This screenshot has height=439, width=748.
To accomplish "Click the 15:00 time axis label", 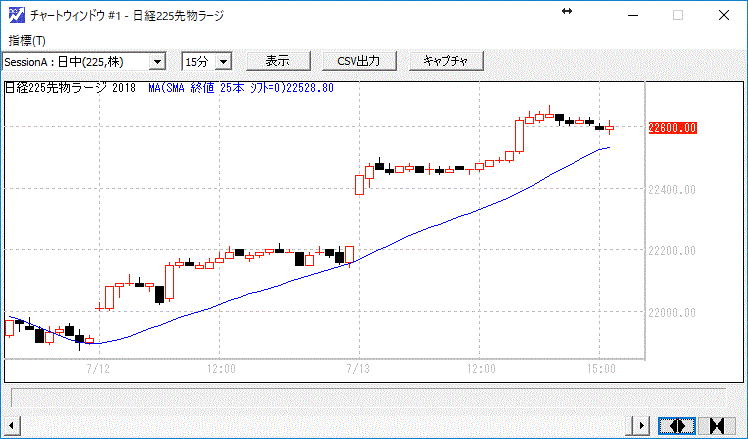I will pyautogui.click(x=601, y=369).
